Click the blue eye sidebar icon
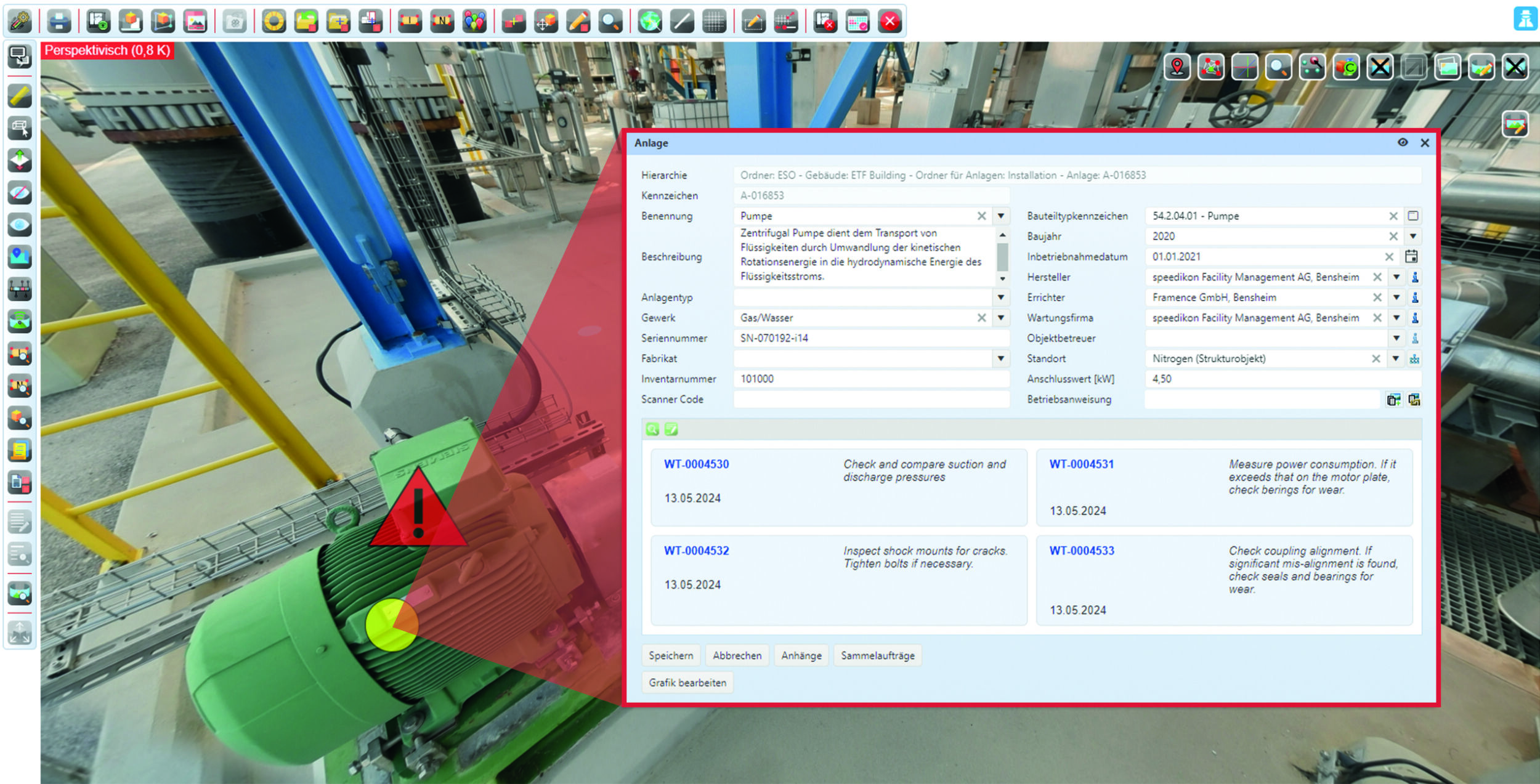The width and height of the screenshot is (1540, 784). tap(20, 225)
